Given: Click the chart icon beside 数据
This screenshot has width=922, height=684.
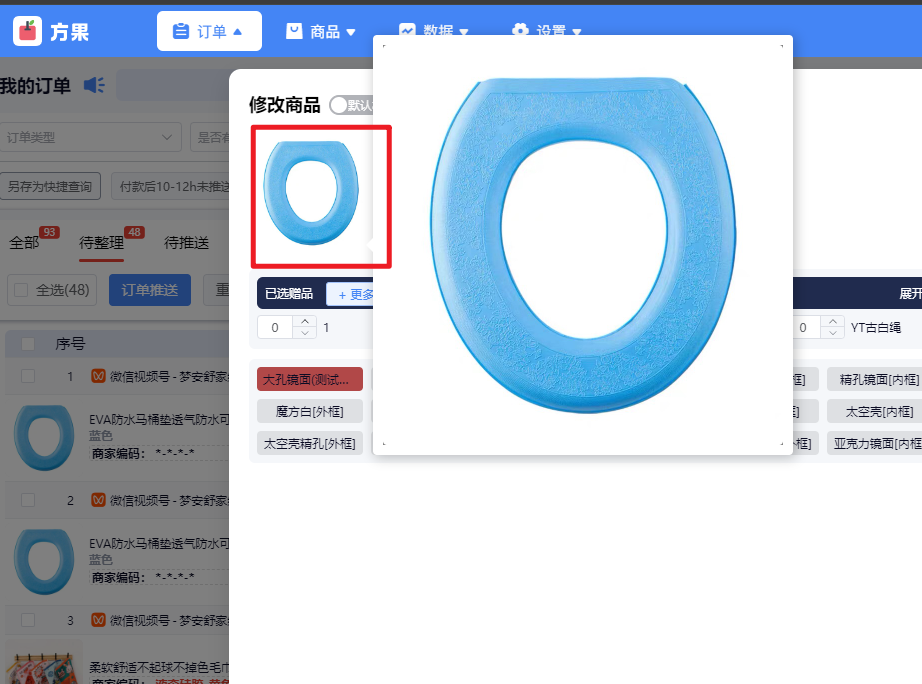Looking at the screenshot, I should (x=406, y=31).
